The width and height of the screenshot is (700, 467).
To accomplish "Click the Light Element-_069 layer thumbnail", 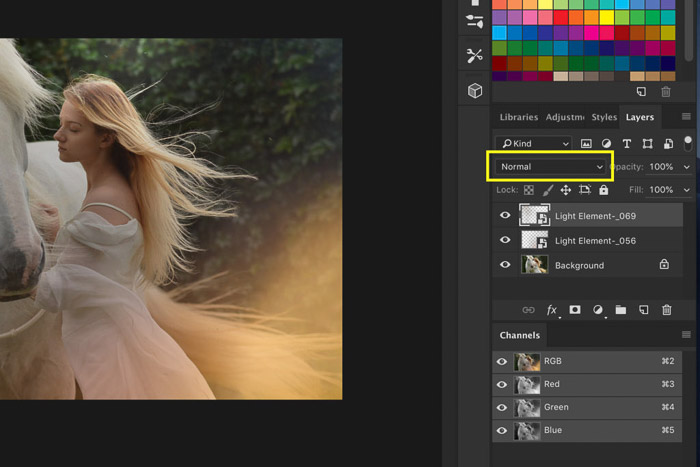I will pyautogui.click(x=534, y=215).
